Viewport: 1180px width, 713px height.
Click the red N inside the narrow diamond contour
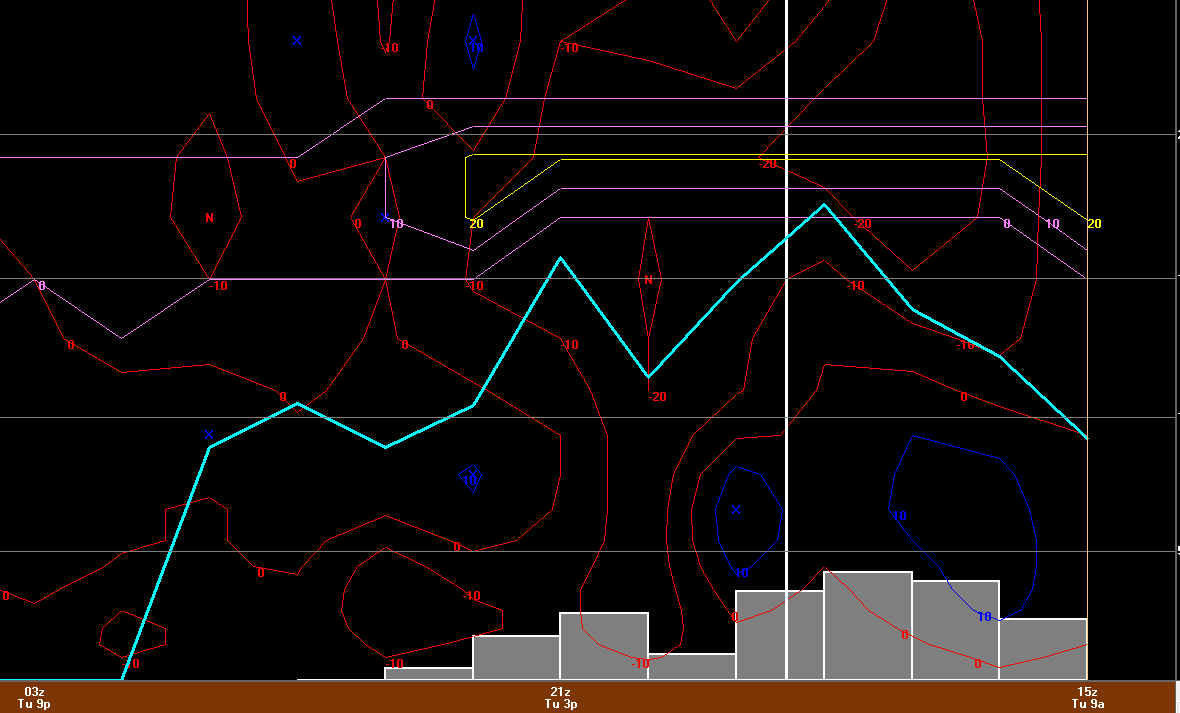(x=649, y=279)
